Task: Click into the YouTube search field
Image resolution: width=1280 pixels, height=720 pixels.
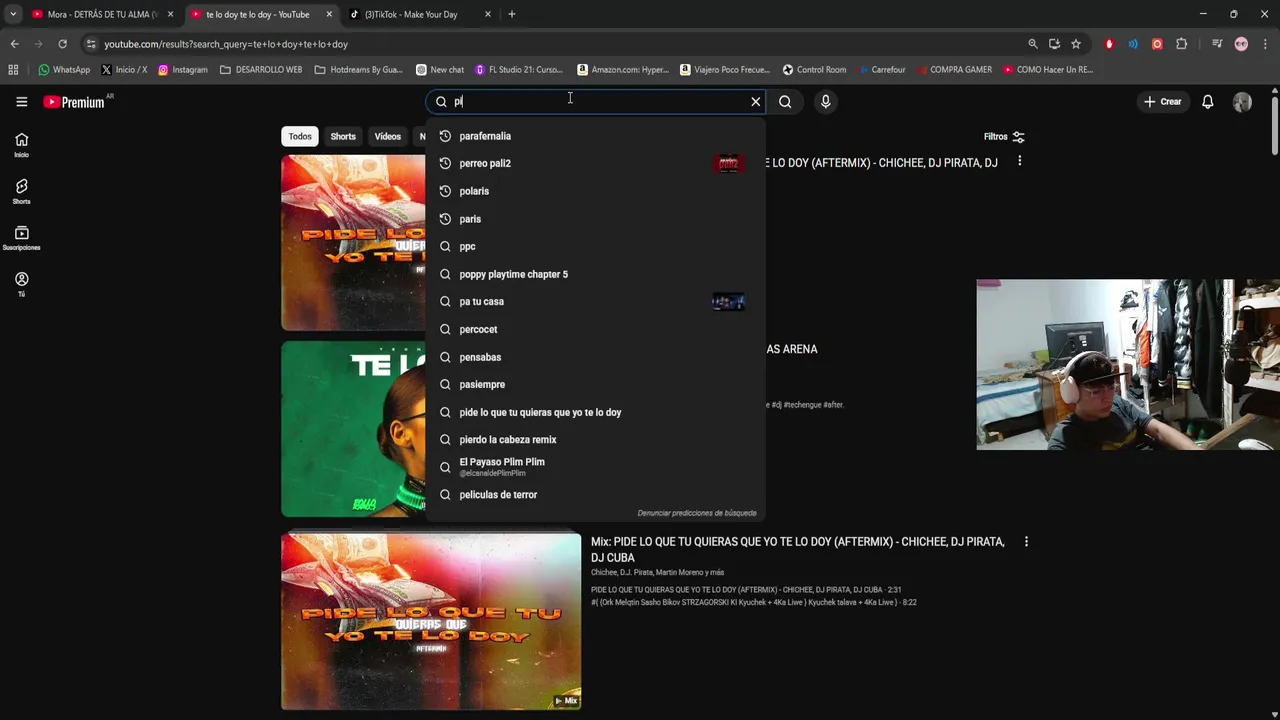Action: click(598, 101)
